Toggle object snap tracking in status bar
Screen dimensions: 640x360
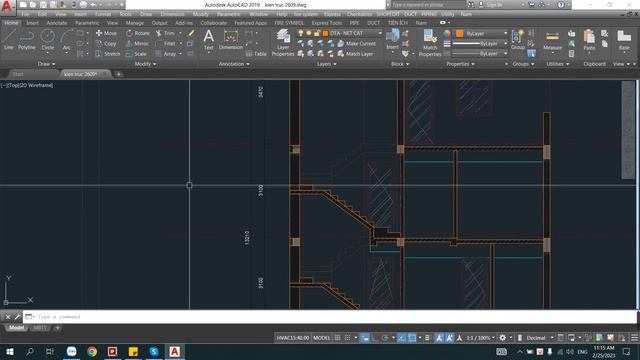(x=402, y=338)
